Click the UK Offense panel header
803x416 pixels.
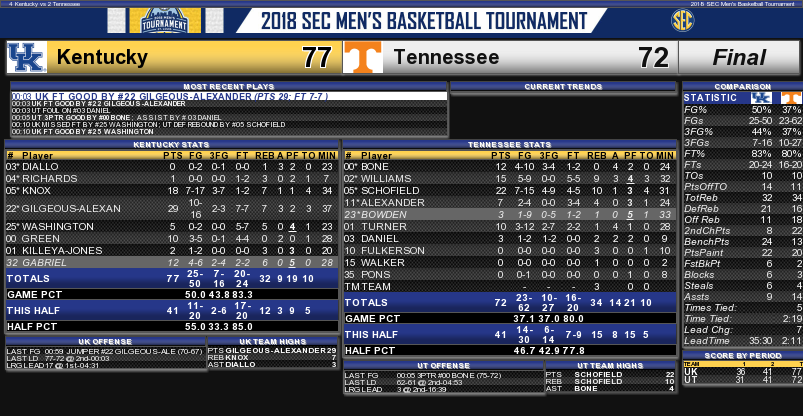pyautogui.click(x=105, y=342)
